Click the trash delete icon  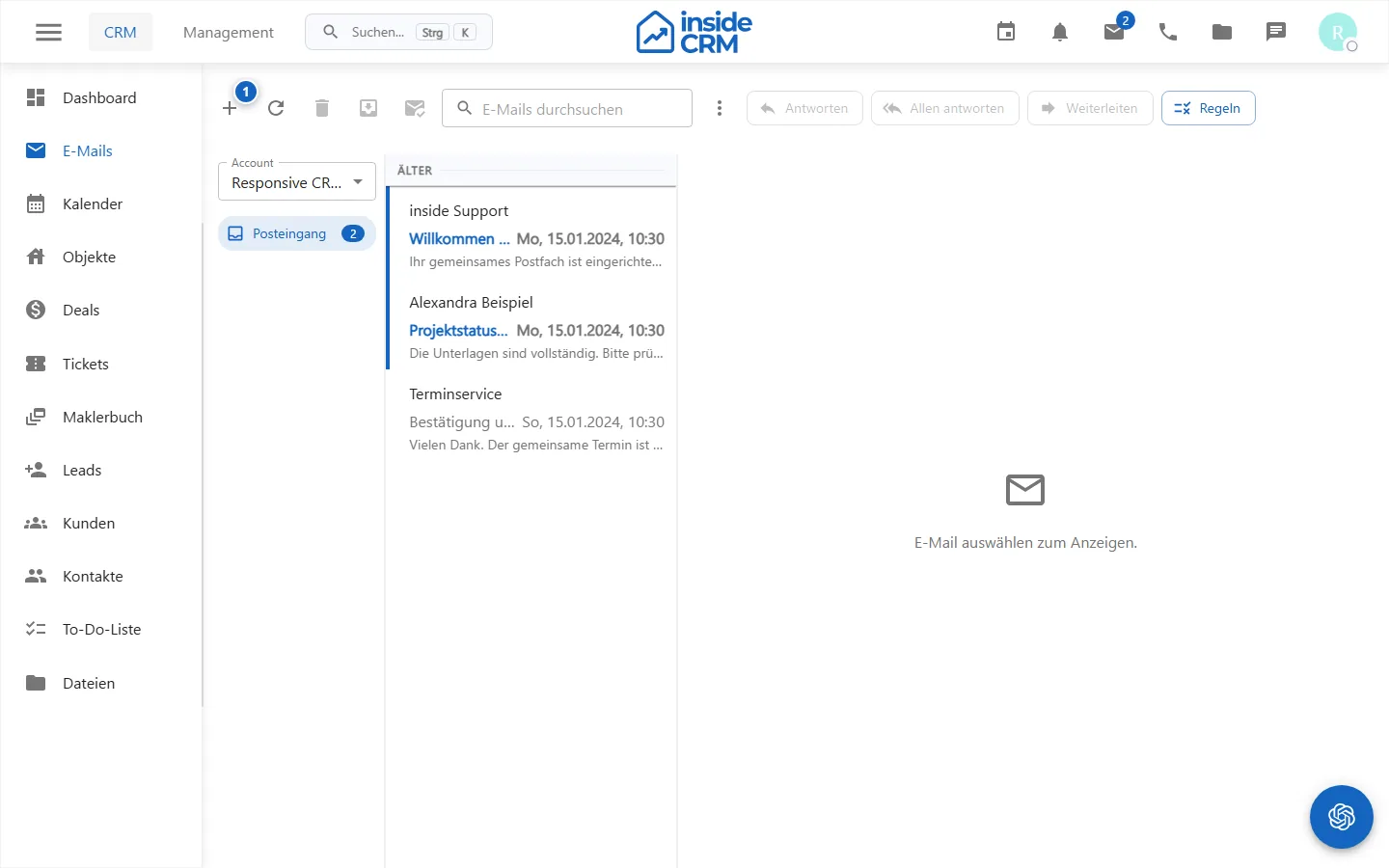click(322, 108)
